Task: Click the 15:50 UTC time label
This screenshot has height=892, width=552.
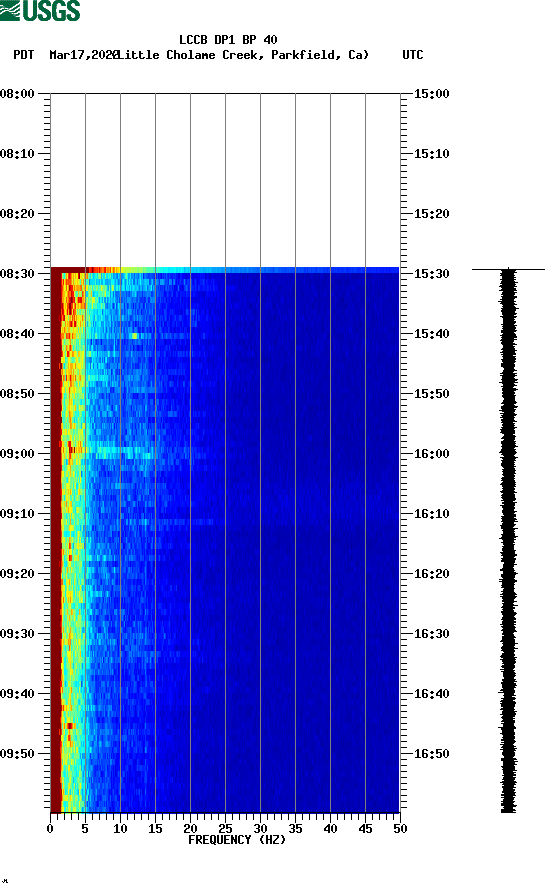Action: pos(431,394)
